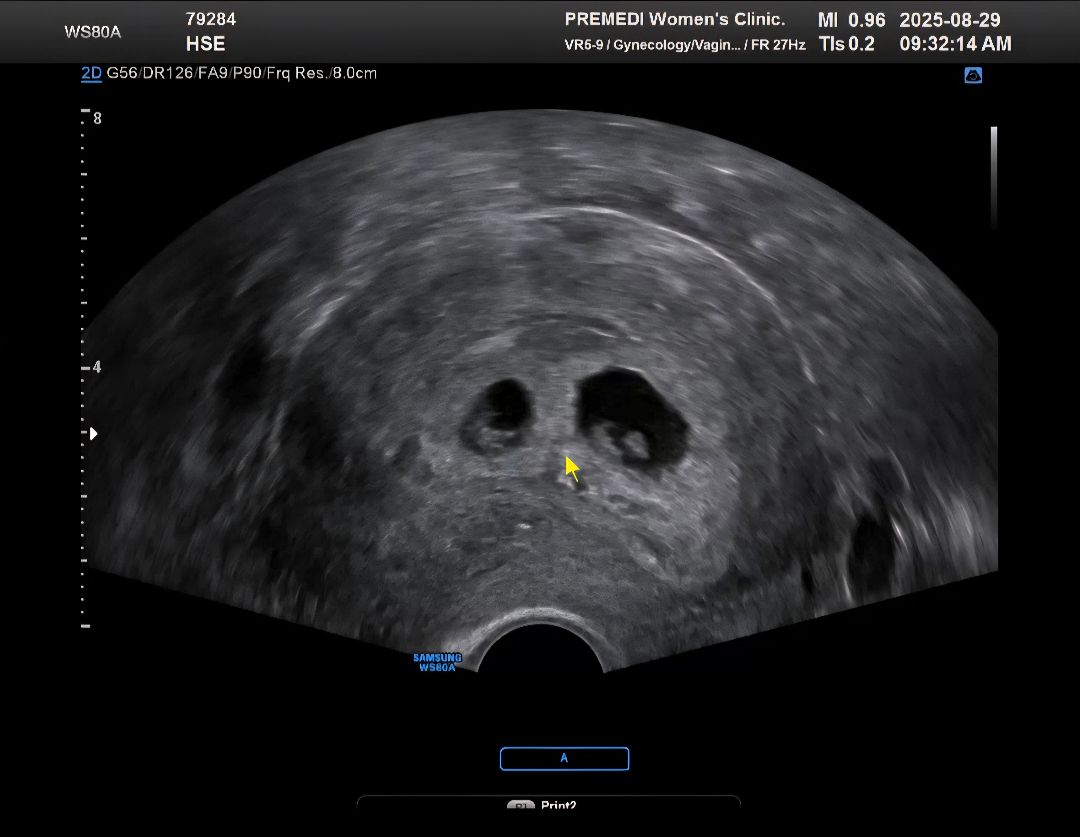
Task: Click the focal position triangle marker
Action: pyautogui.click(x=94, y=434)
